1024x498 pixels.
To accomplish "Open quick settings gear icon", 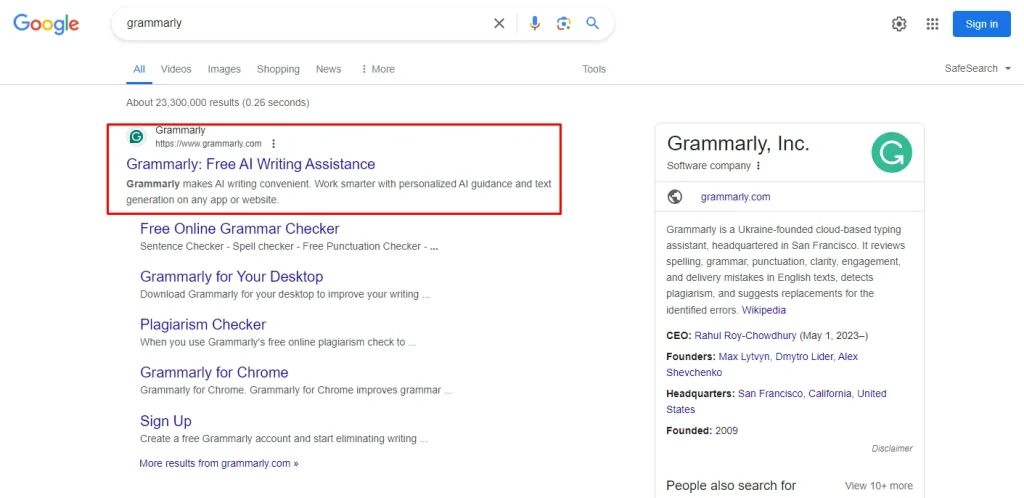I will (899, 24).
